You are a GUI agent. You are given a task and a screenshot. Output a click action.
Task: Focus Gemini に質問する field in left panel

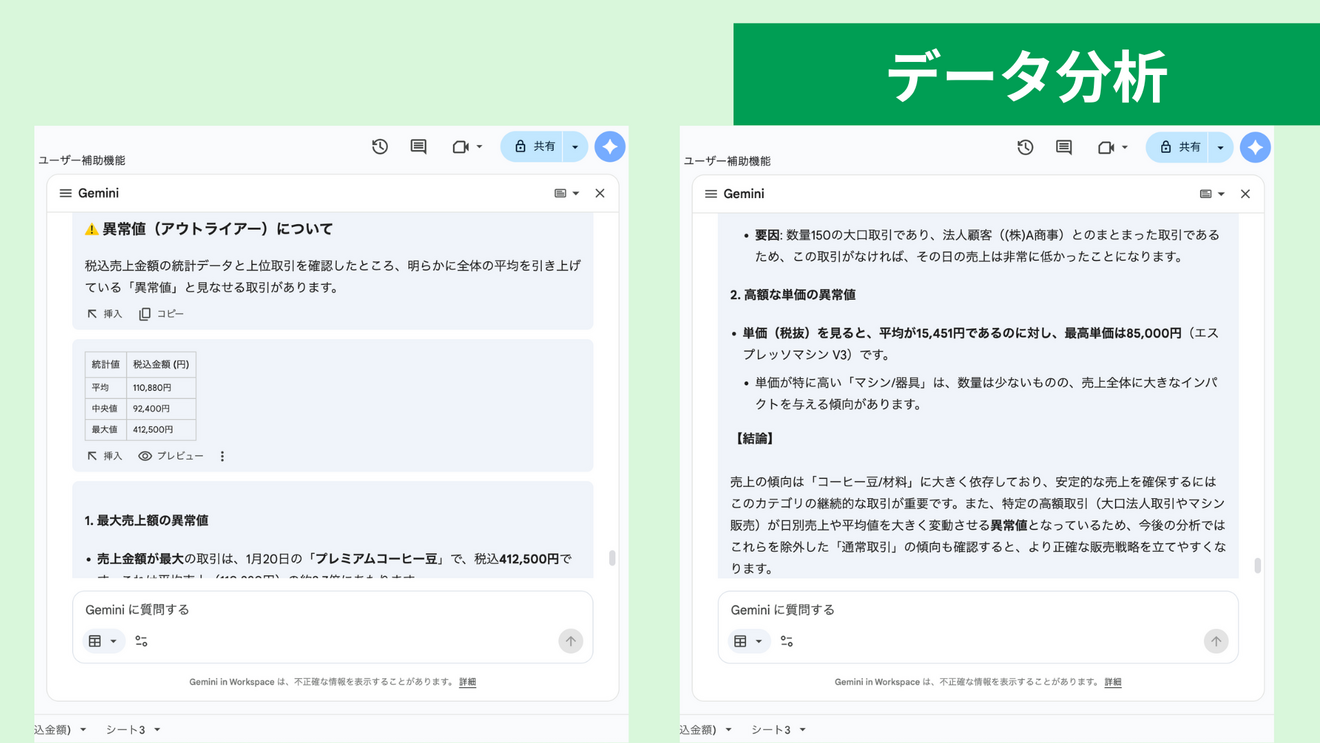click(333, 609)
